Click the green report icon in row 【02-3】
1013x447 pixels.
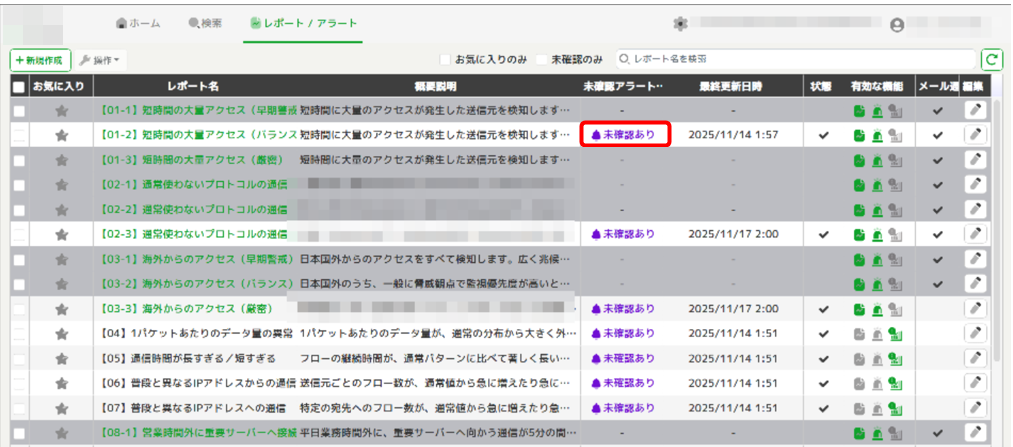click(x=859, y=234)
